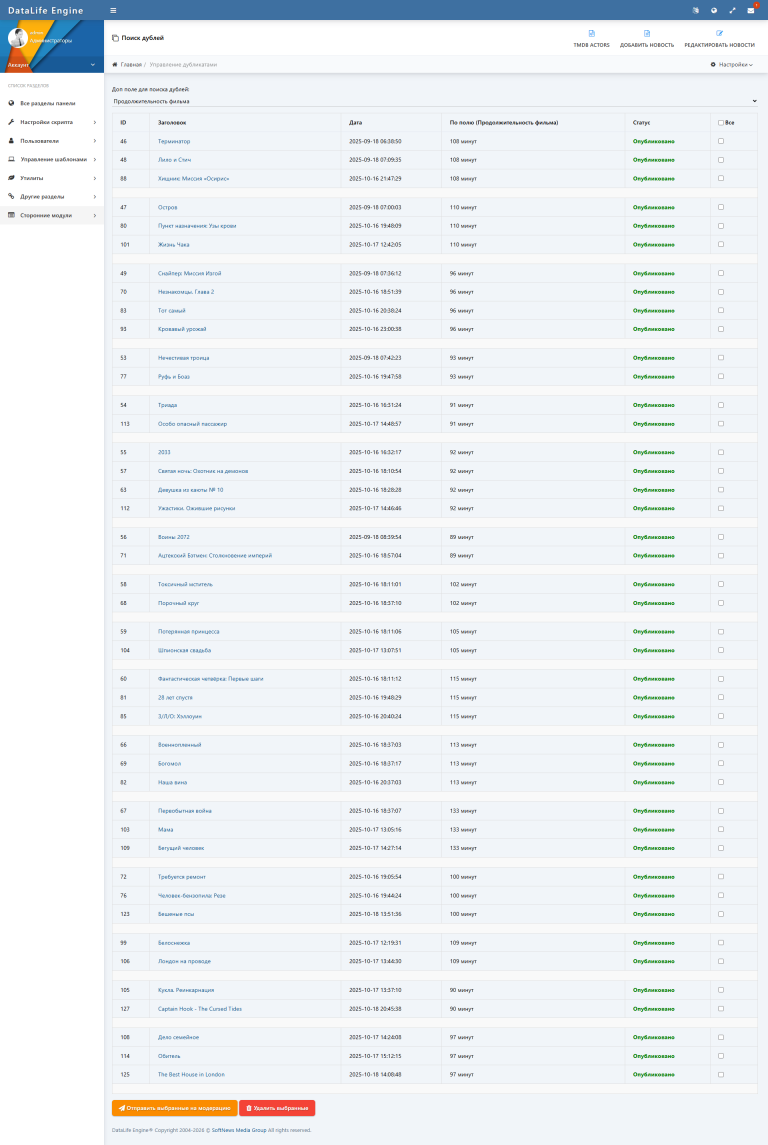Click the fullscreen expand icon in header
The width and height of the screenshot is (768, 1145).
point(732,10)
